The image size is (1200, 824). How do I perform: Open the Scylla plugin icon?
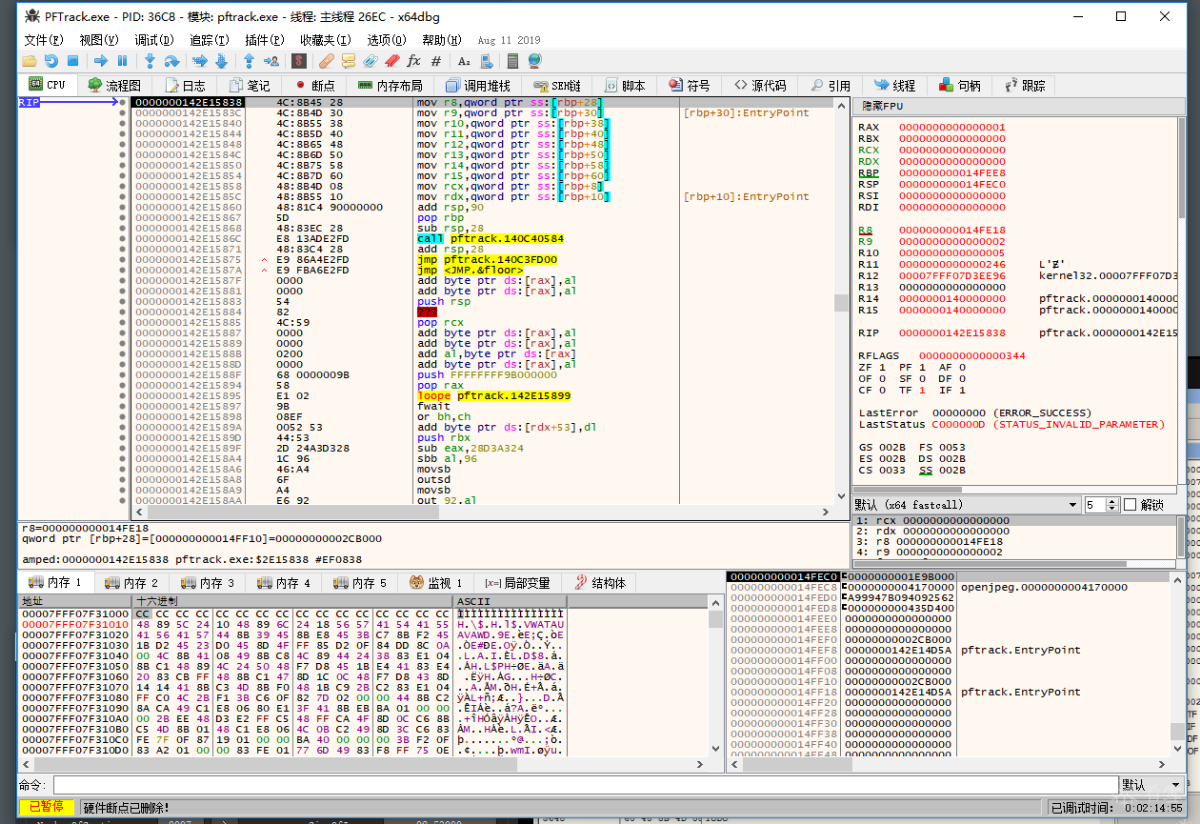coord(298,61)
